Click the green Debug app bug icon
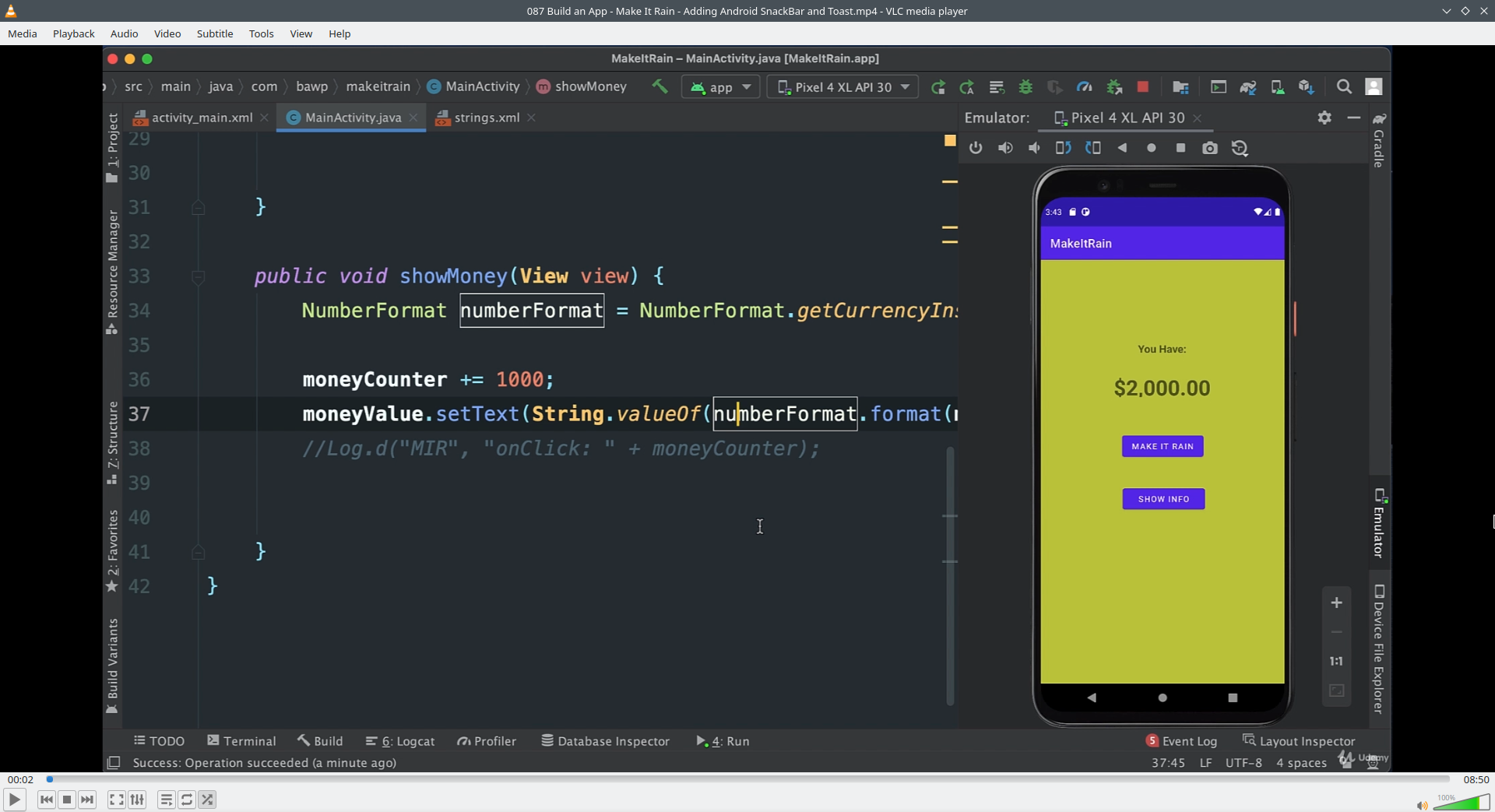The width and height of the screenshot is (1495, 812). point(1025,87)
